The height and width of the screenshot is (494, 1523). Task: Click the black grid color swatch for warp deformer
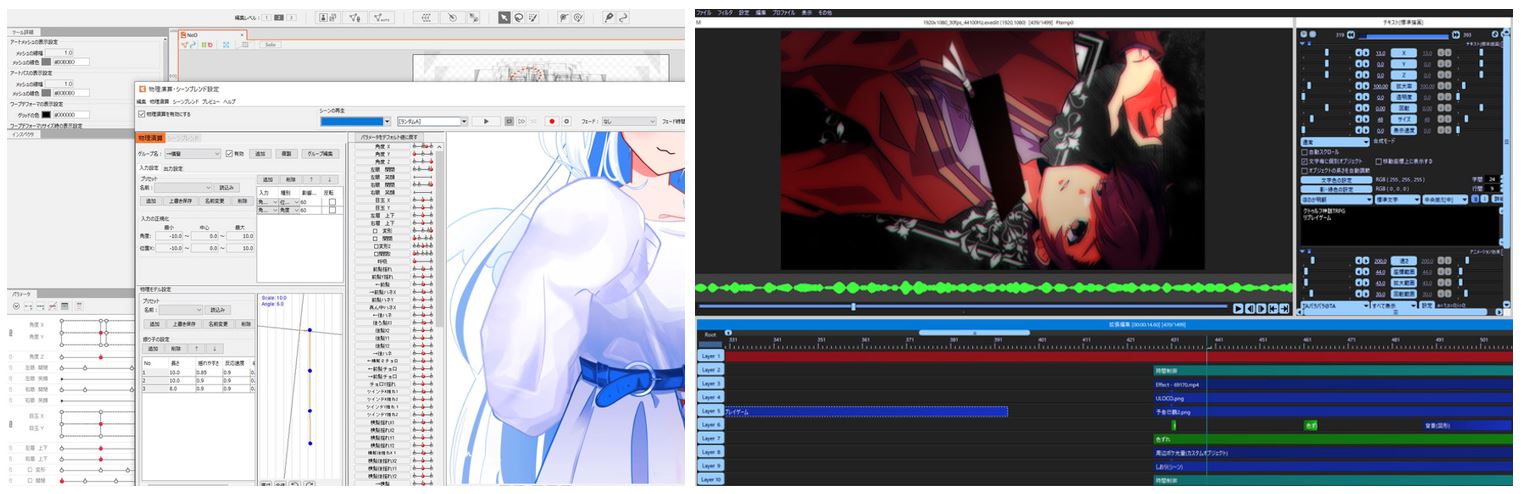tap(46, 115)
